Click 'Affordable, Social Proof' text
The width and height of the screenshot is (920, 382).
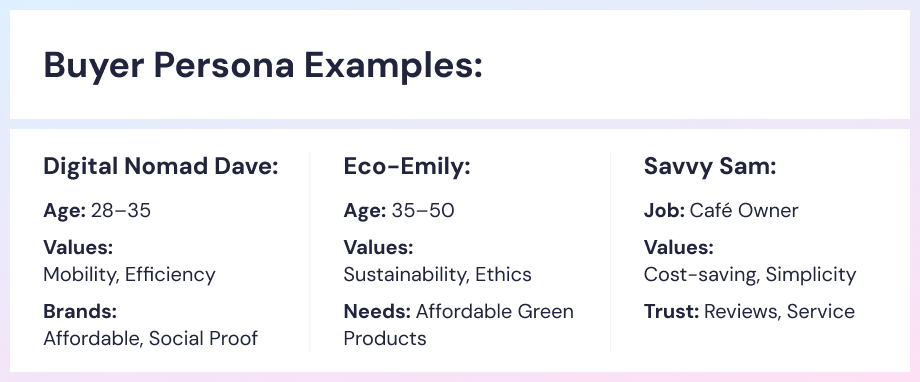click(151, 338)
